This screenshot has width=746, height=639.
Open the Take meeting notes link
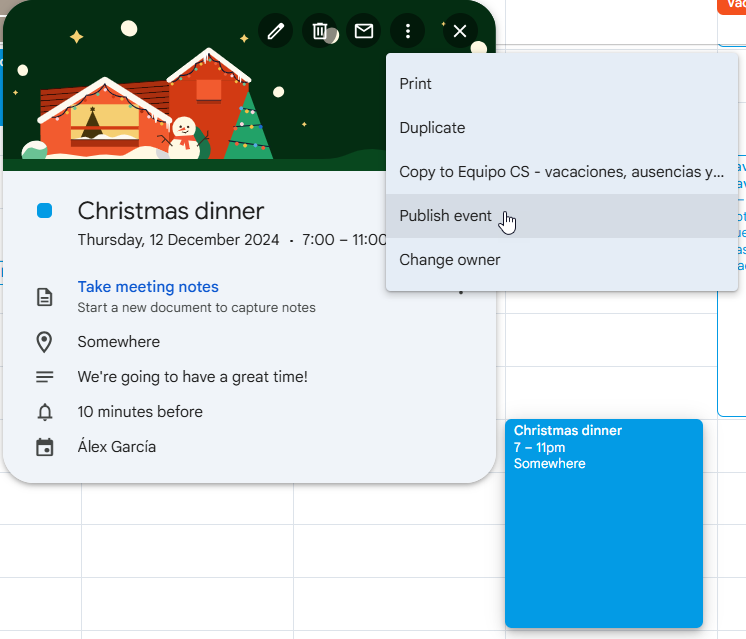pos(148,287)
